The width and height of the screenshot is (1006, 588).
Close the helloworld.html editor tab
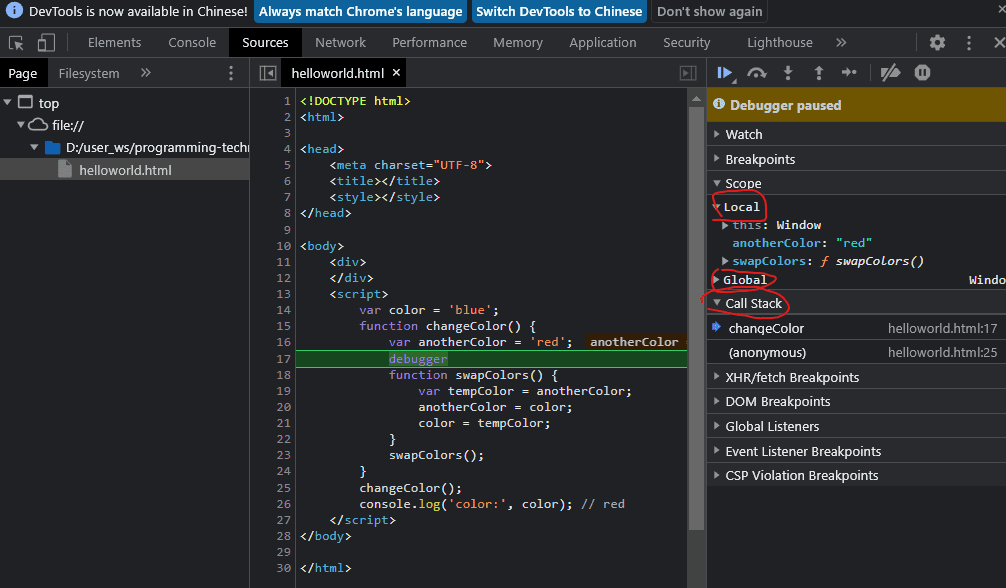[x=396, y=73]
